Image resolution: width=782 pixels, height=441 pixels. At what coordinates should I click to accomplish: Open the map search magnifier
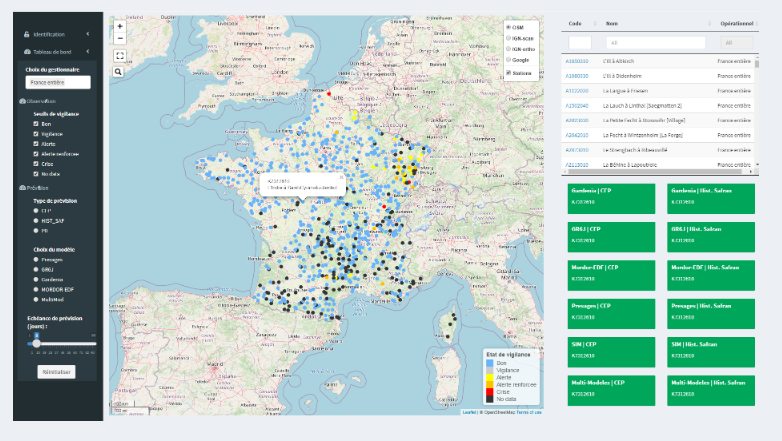click(119, 72)
